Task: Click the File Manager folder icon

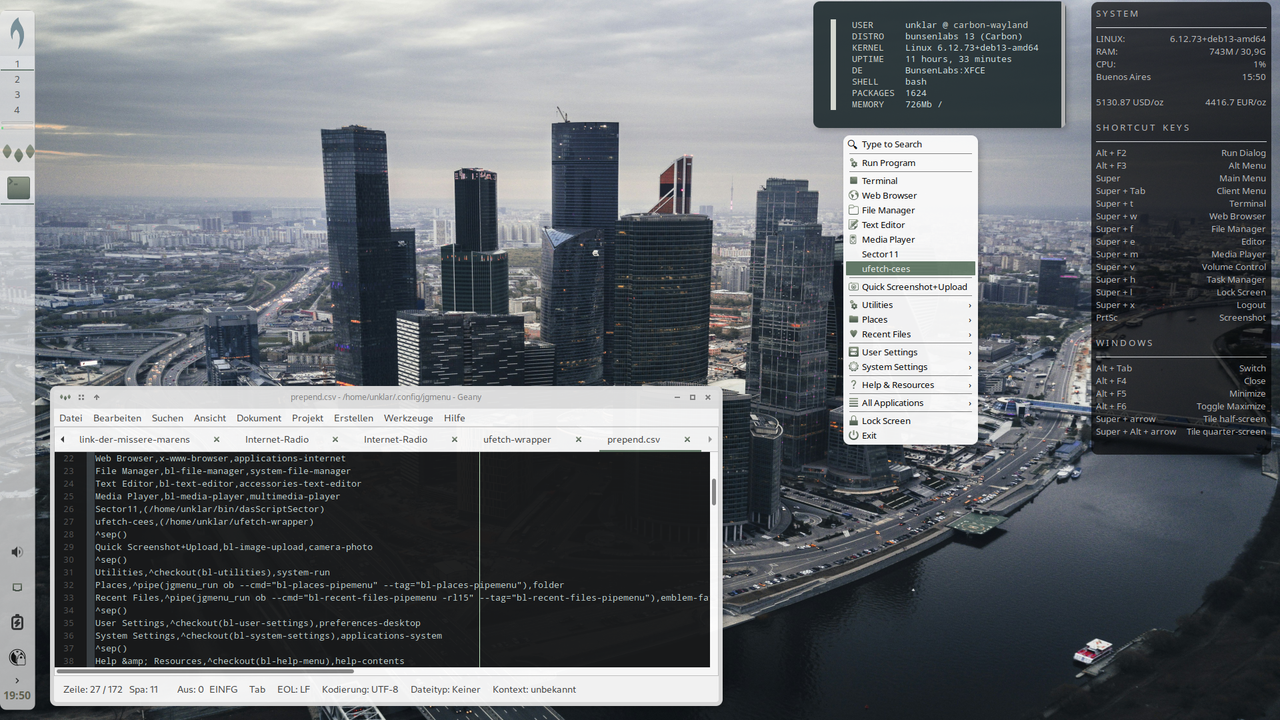Action: point(853,210)
